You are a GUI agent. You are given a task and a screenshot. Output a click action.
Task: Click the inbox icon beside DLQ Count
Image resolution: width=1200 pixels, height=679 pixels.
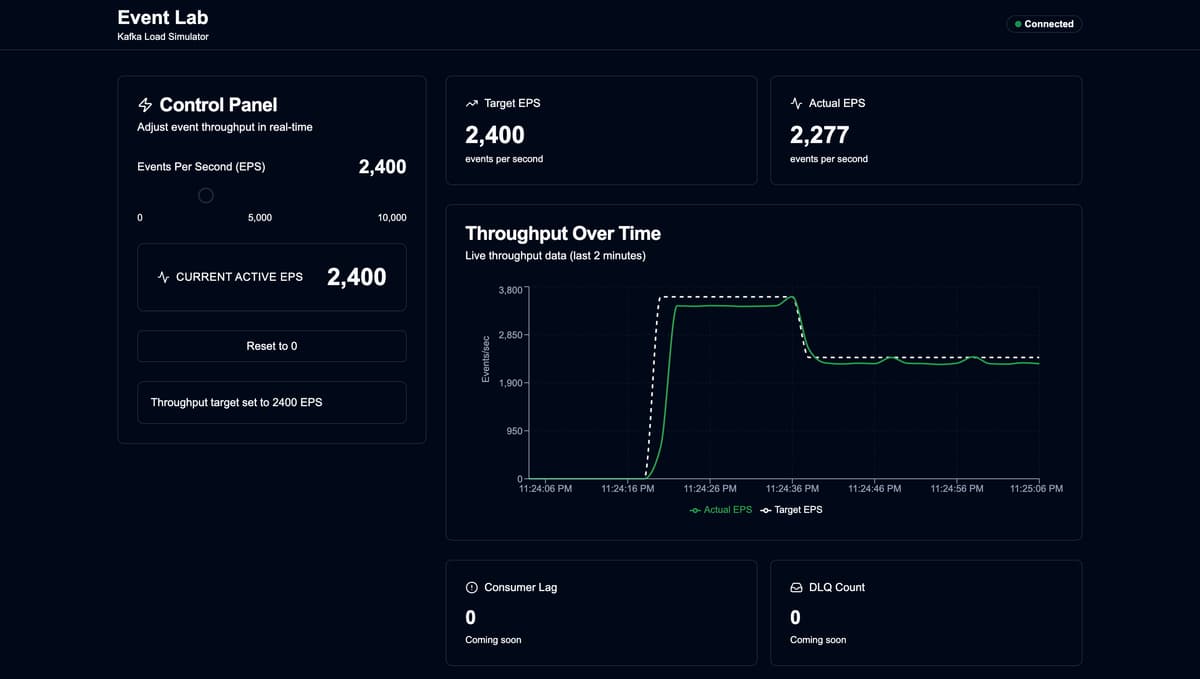pyautogui.click(x=795, y=587)
